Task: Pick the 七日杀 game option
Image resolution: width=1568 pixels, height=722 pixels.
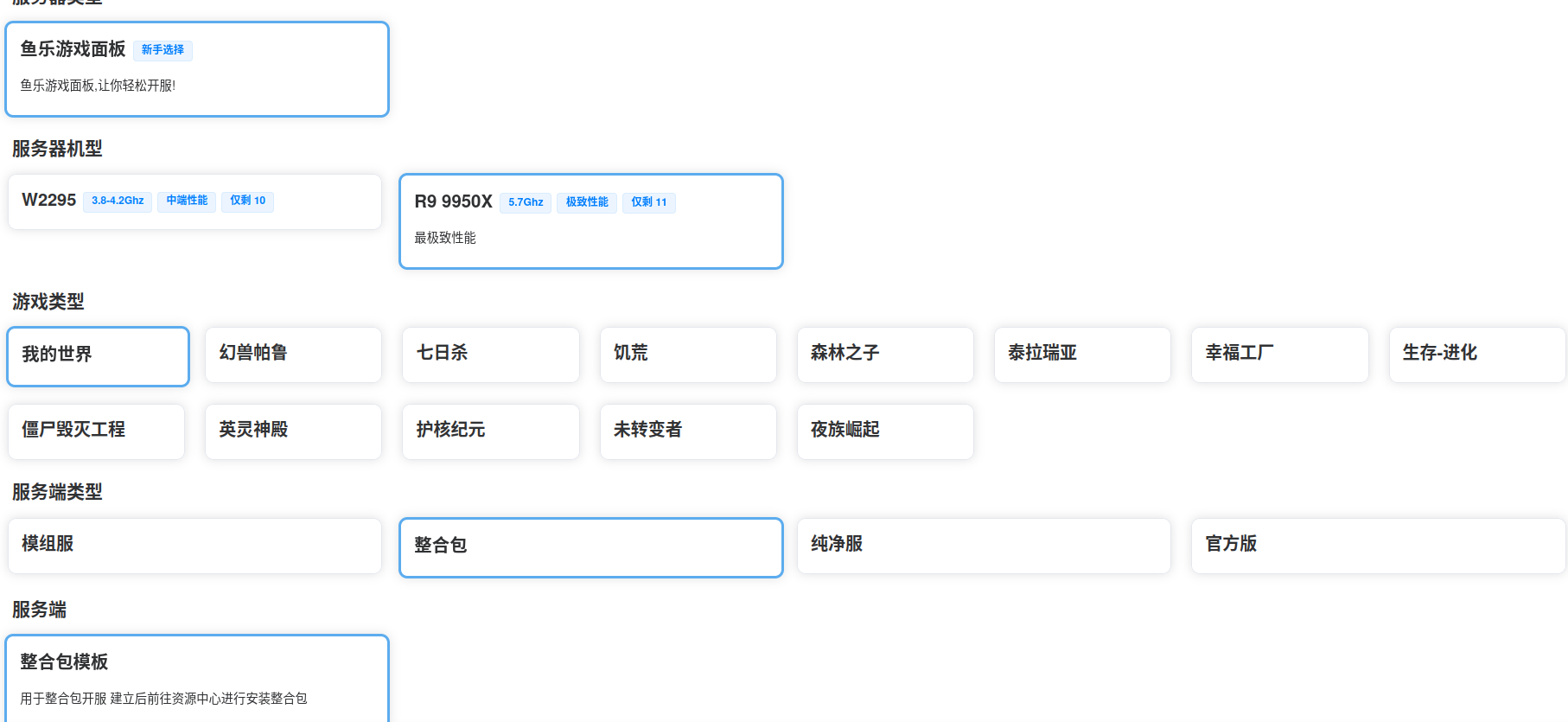Action: pos(491,355)
